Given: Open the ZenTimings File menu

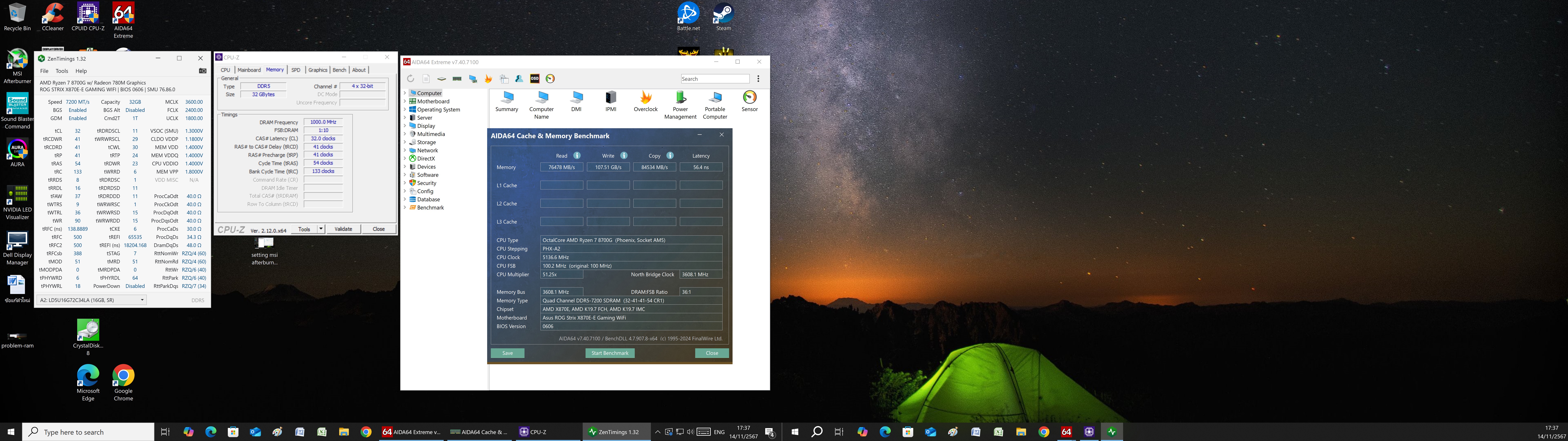Looking at the screenshot, I should 45,71.
